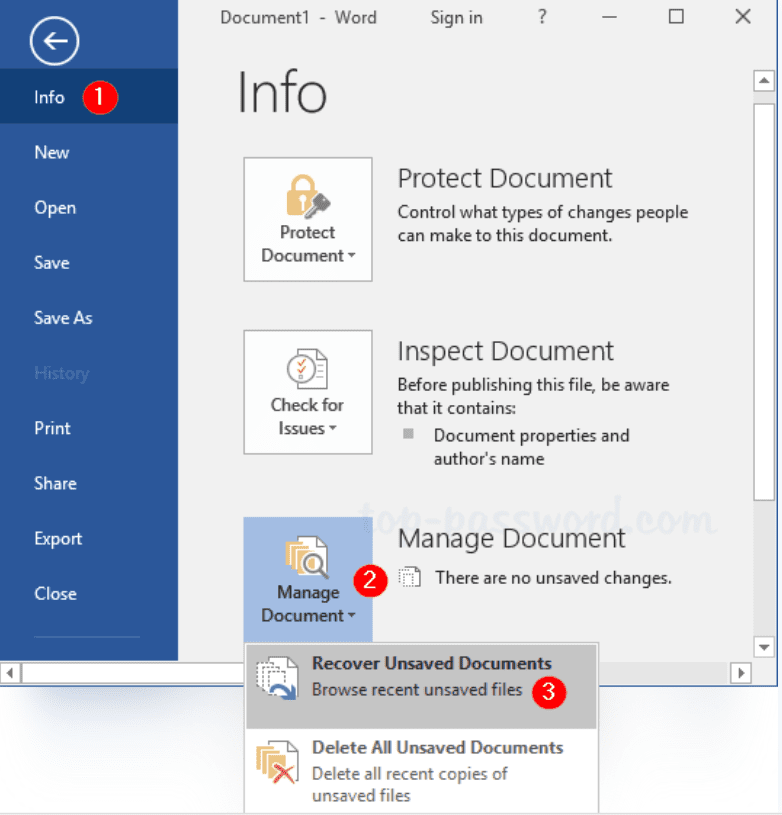Open the Export tab
The width and height of the screenshot is (782, 815).
tap(58, 538)
